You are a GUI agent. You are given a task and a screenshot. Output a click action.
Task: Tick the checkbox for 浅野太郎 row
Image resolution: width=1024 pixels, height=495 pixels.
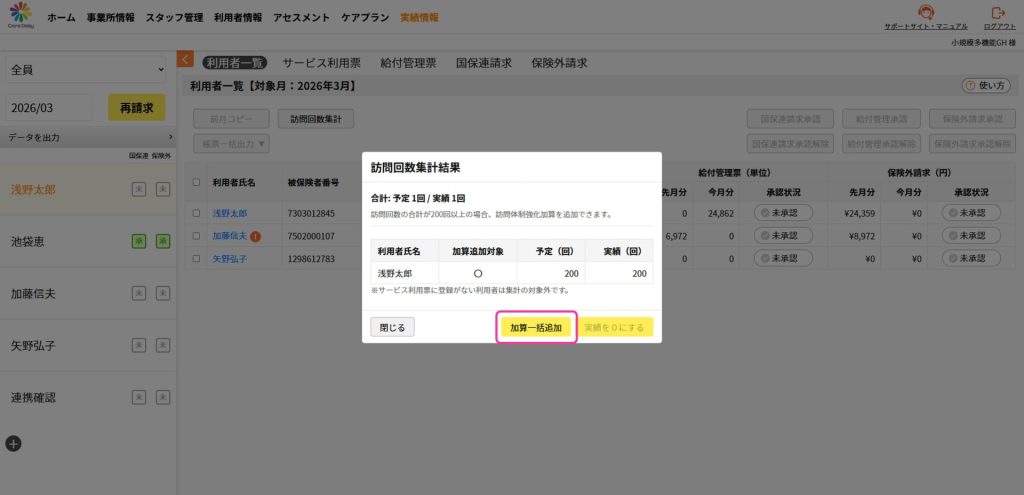click(196, 213)
